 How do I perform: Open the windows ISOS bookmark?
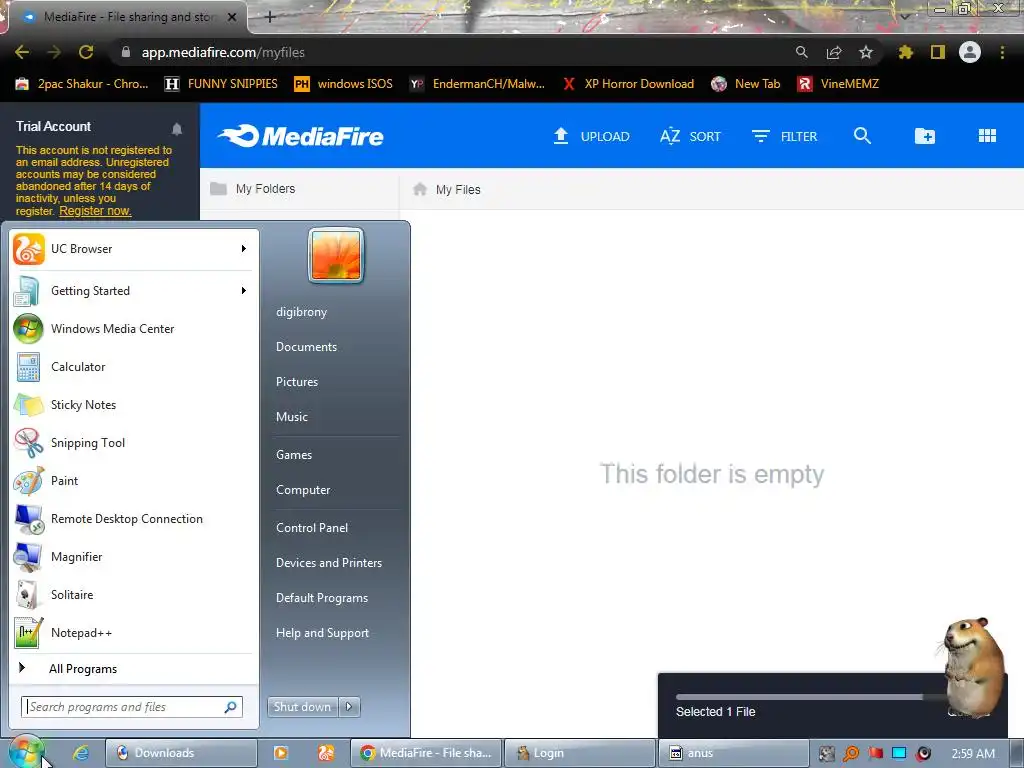pyautogui.click(x=344, y=84)
